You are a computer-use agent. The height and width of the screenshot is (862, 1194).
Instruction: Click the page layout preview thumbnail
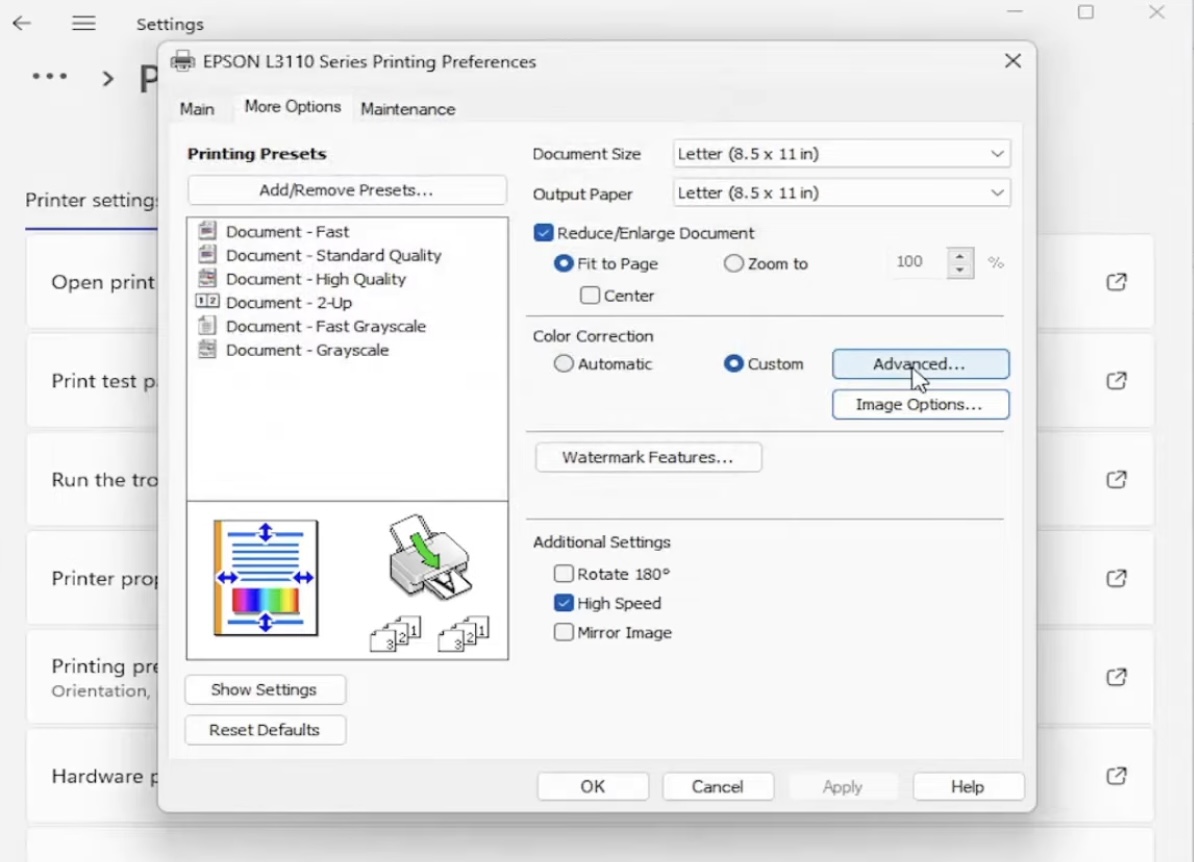pos(266,578)
